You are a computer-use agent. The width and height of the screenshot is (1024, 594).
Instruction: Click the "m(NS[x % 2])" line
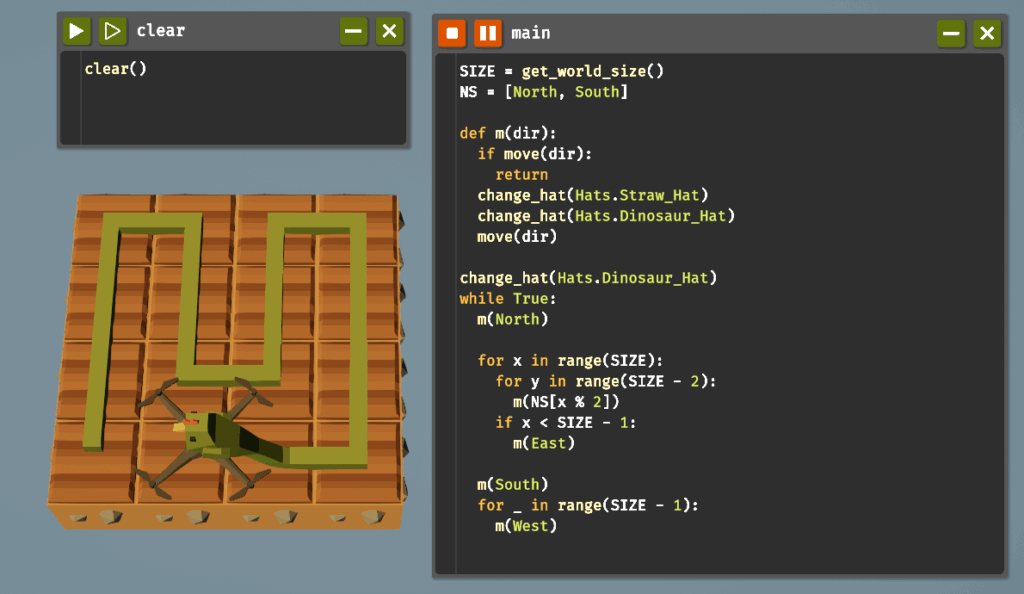coord(566,401)
